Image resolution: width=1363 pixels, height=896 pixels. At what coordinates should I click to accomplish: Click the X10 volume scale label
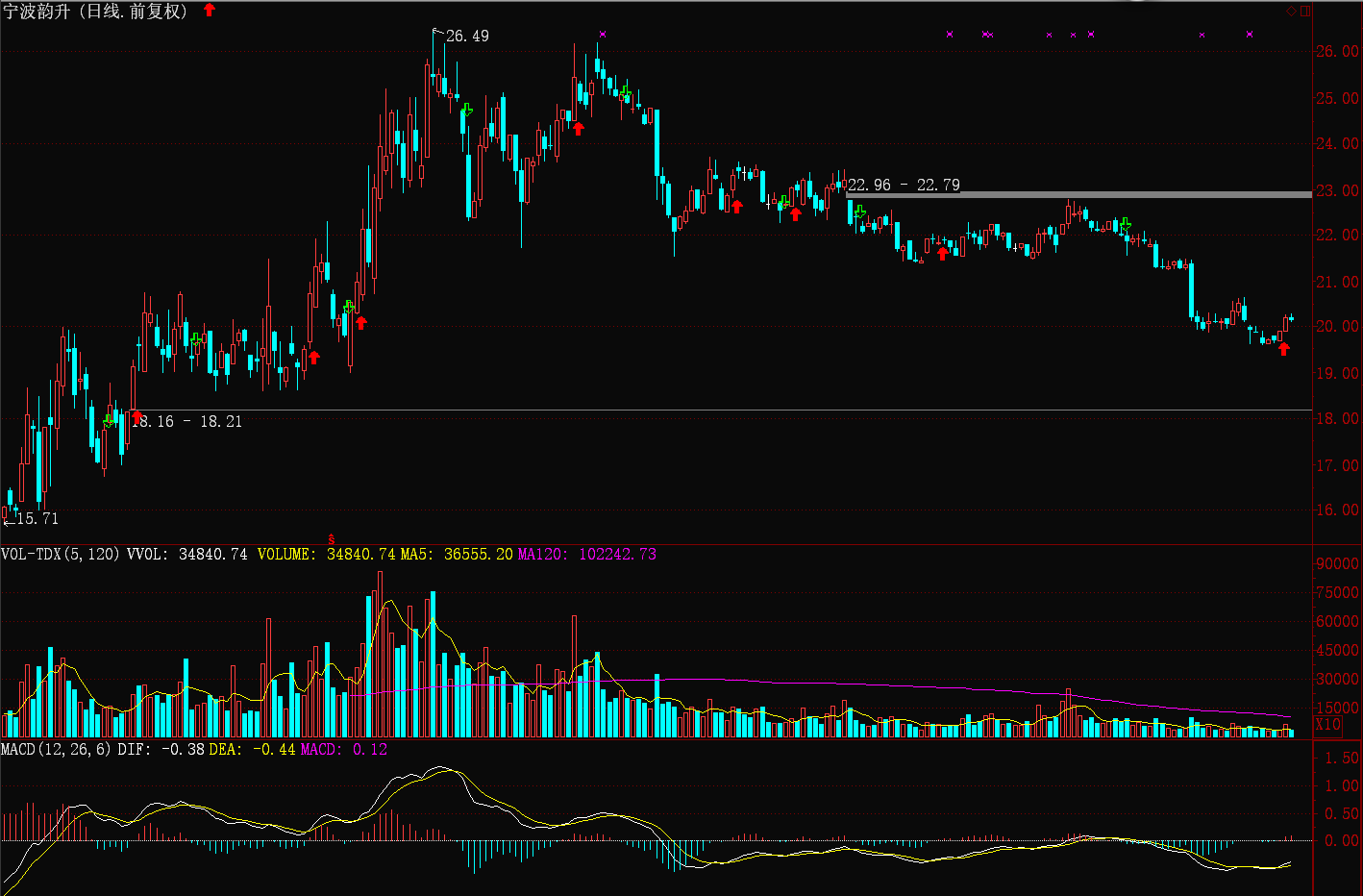(x=1327, y=725)
